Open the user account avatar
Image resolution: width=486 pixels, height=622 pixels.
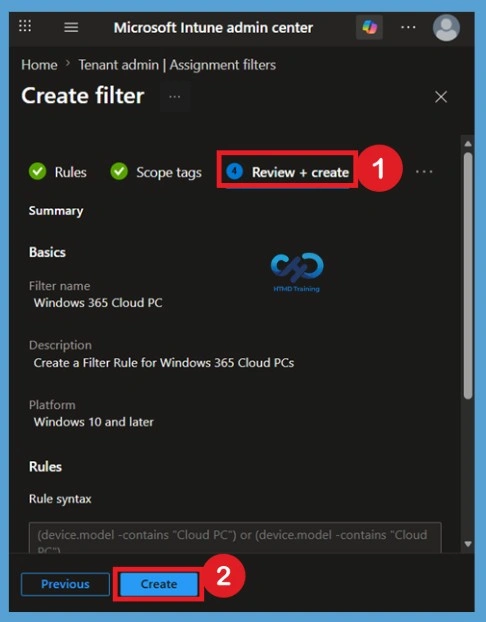click(x=446, y=28)
